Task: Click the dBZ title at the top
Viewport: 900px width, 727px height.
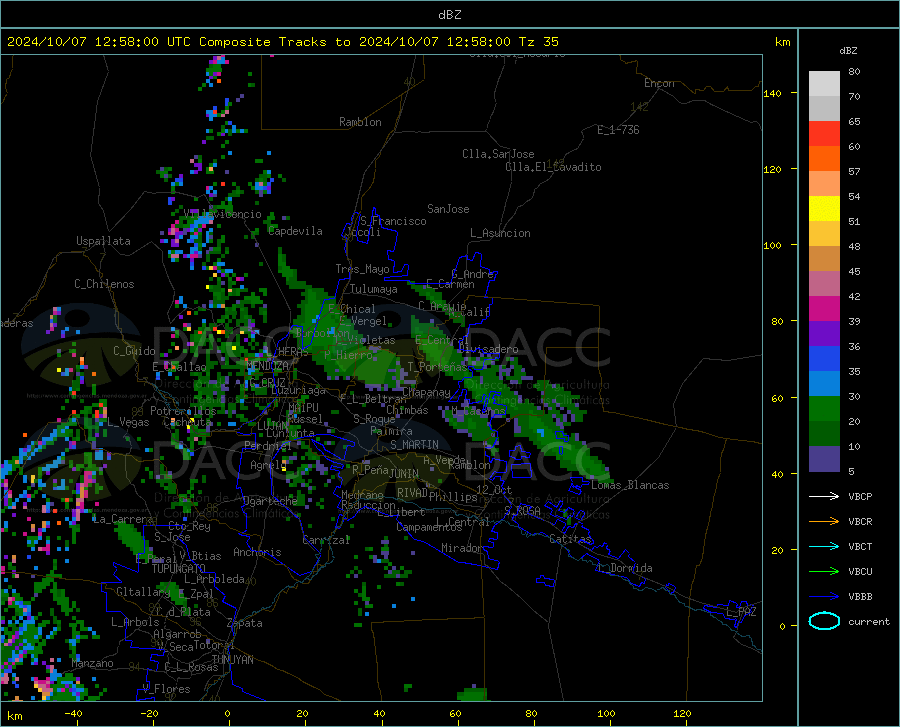Action: (x=449, y=15)
